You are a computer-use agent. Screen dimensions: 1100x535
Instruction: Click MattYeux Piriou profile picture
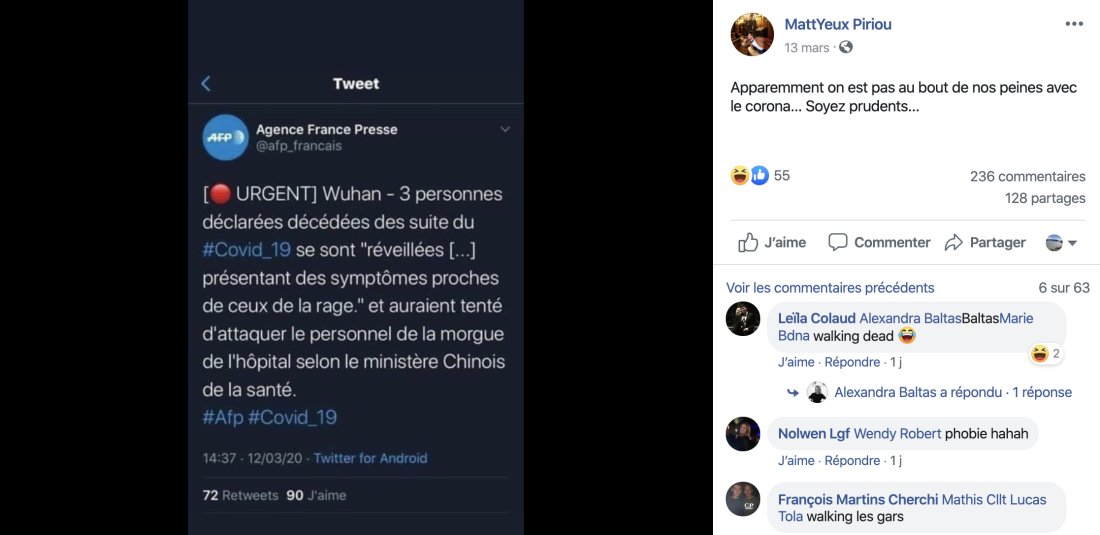[752, 34]
